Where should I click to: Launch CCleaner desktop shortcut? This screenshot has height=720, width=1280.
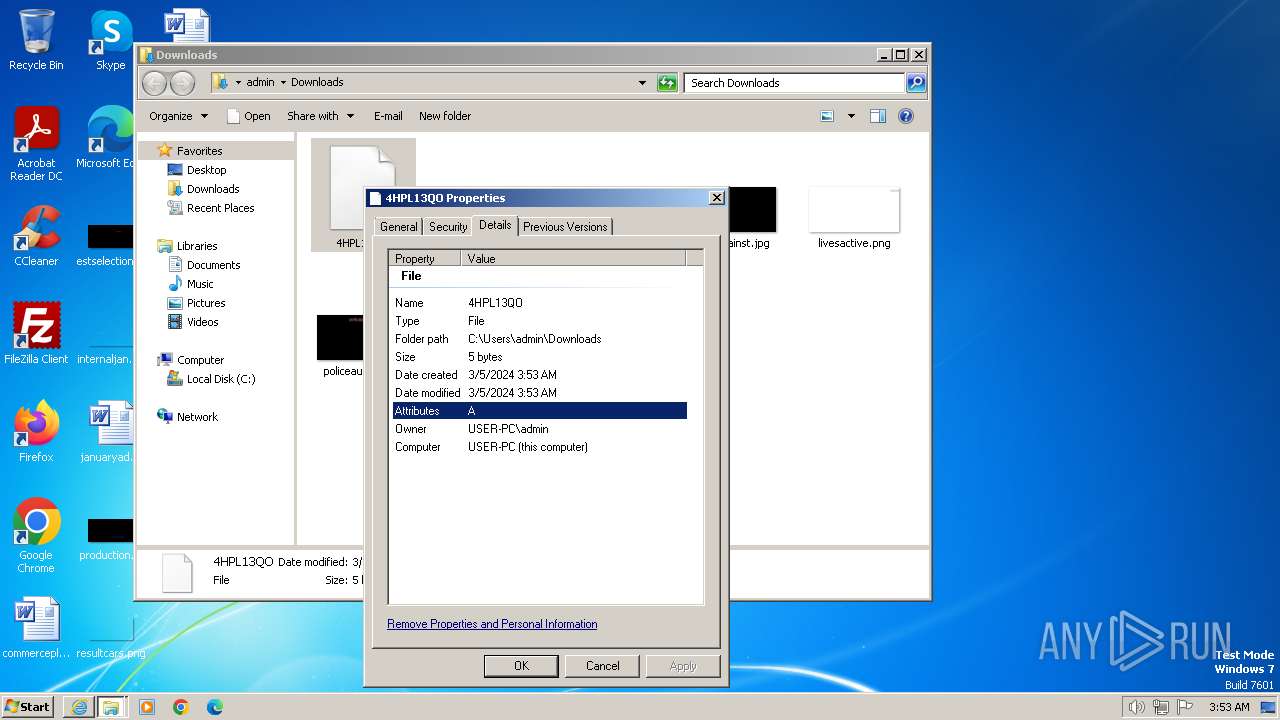coord(36,236)
